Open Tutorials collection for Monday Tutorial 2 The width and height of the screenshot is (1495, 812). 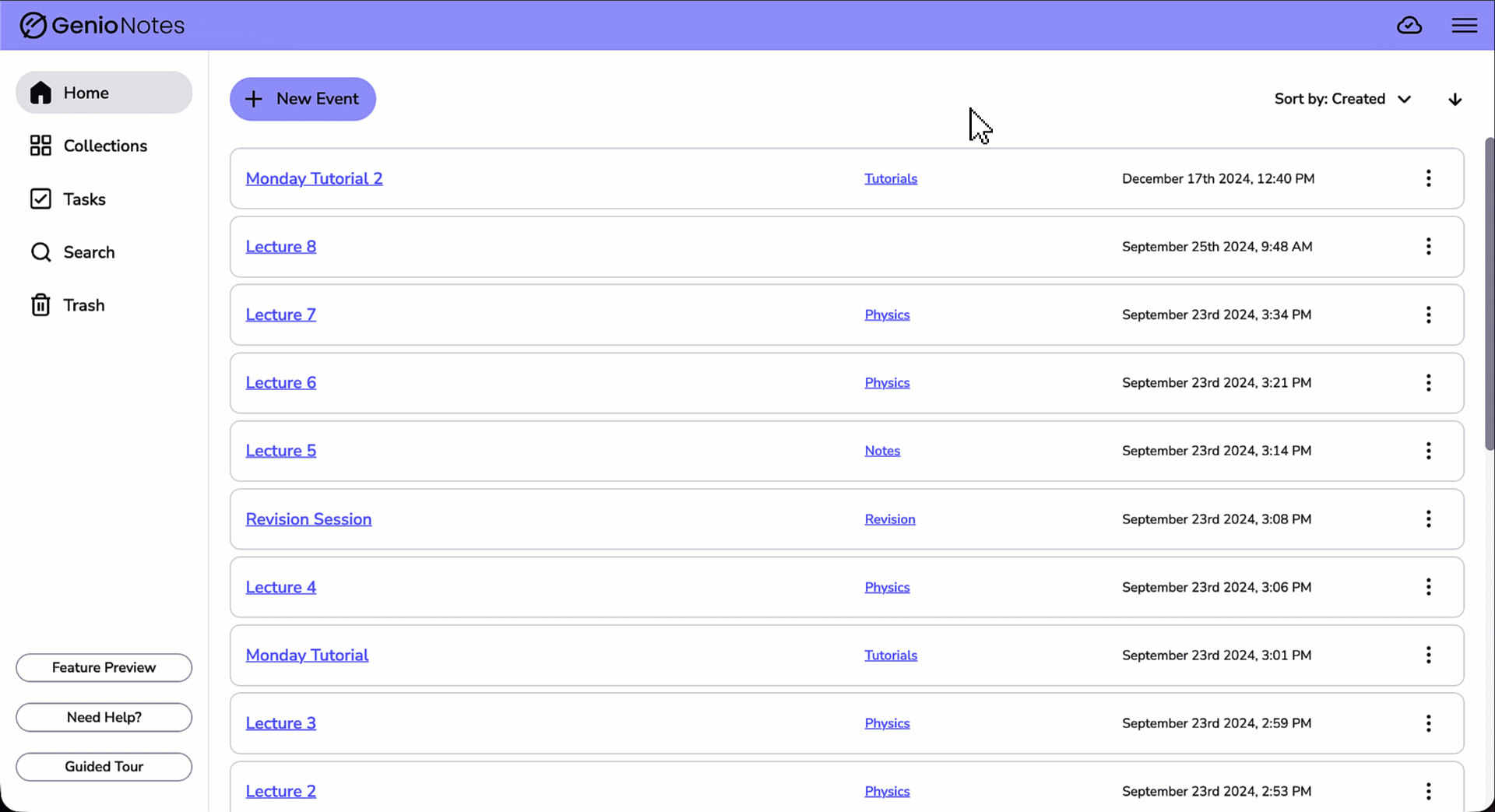891,178
